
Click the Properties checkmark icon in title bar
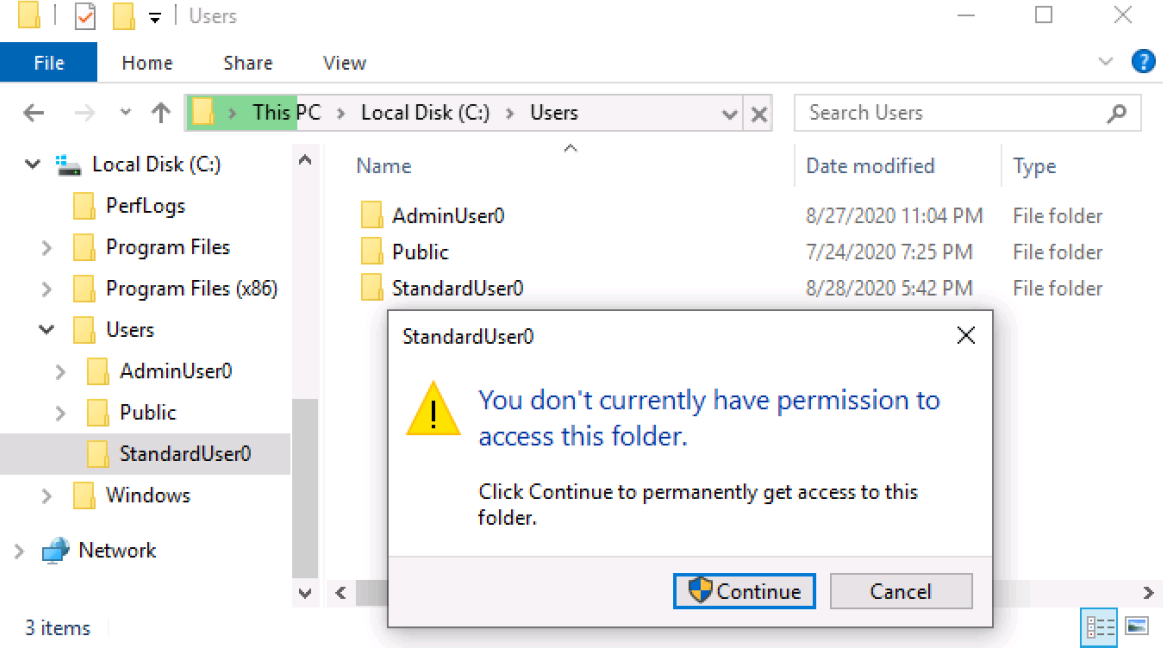85,16
